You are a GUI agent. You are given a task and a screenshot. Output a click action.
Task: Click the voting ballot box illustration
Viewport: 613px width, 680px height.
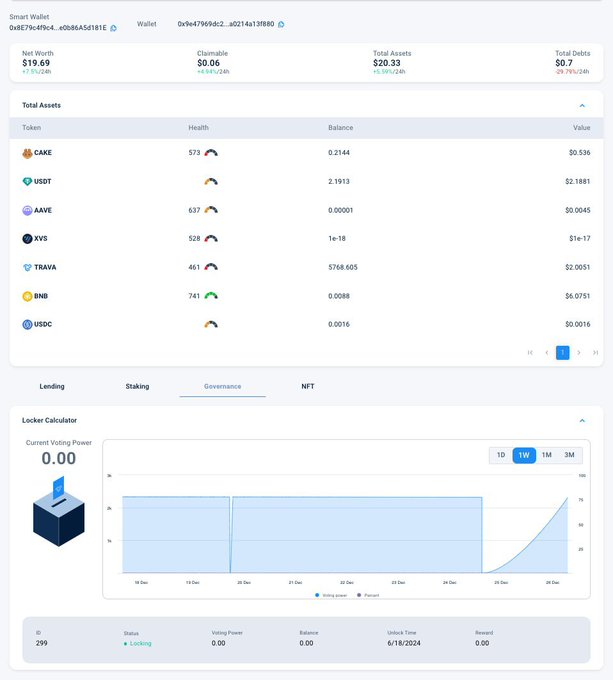59,512
